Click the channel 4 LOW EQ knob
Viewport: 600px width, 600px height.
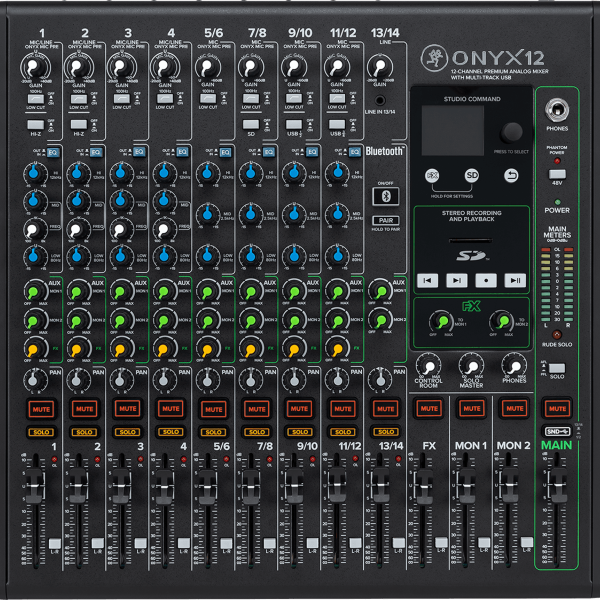point(165,255)
